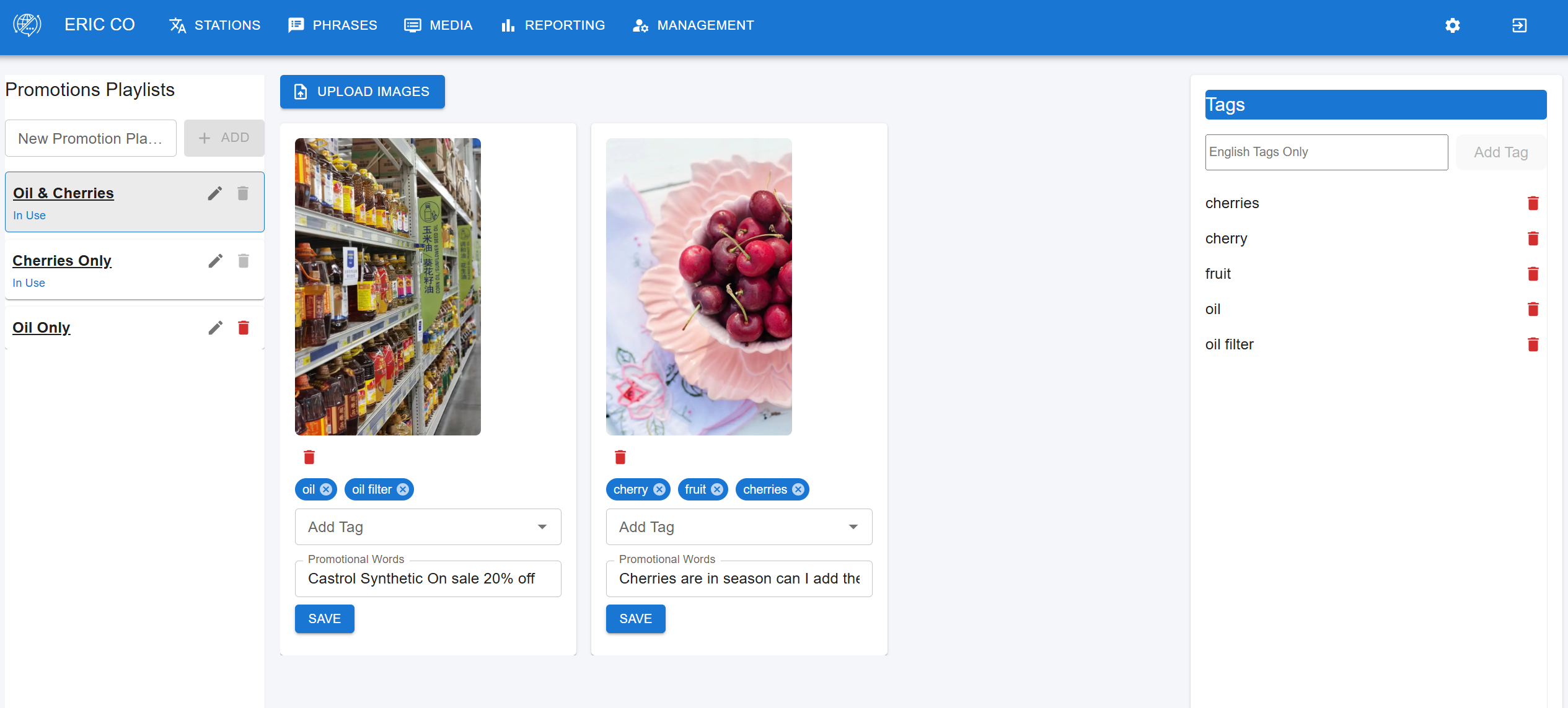This screenshot has height=708, width=1568.
Task: Remove the 'oil' chip from first image
Action: coord(326,489)
